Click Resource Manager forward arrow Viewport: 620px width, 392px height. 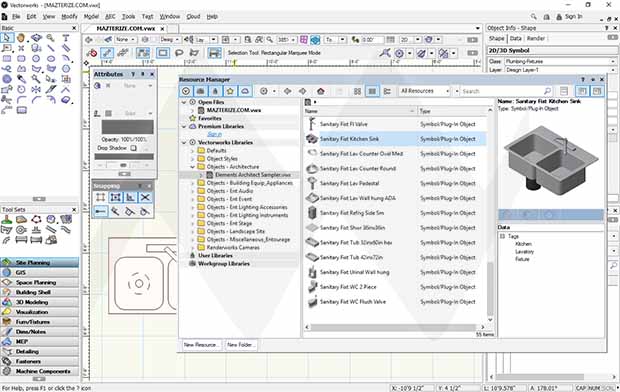pyautogui.click(x=302, y=91)
